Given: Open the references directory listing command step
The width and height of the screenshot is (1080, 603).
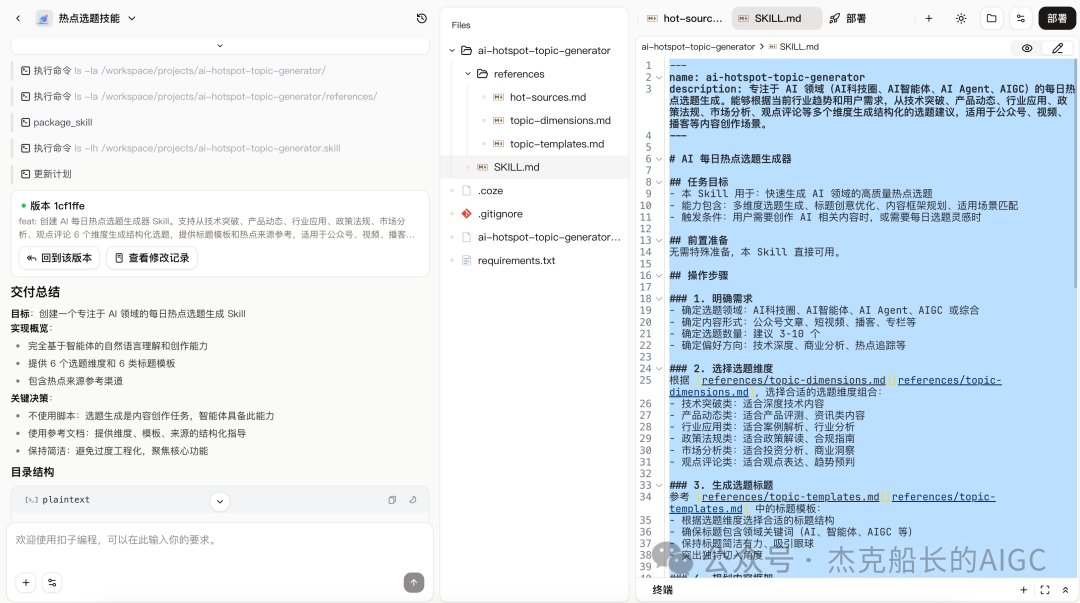Looking at the screenshot, I should 199,96.
